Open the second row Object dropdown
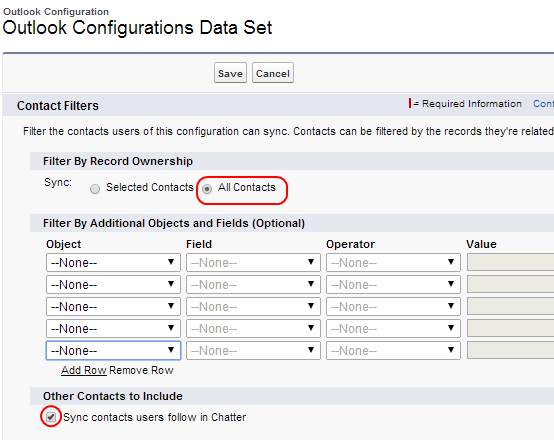This screenshot has height=440, width=554. point(113,284)
